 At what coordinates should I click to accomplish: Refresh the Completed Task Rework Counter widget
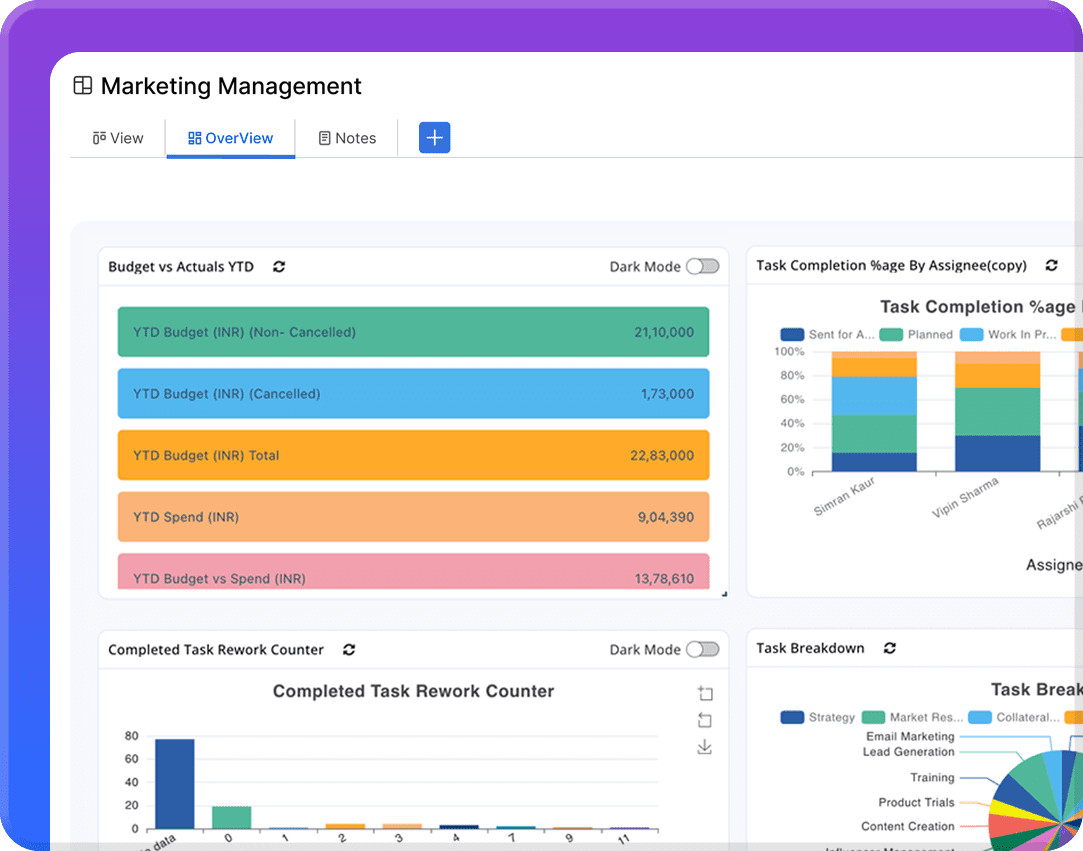pos(349,649)
